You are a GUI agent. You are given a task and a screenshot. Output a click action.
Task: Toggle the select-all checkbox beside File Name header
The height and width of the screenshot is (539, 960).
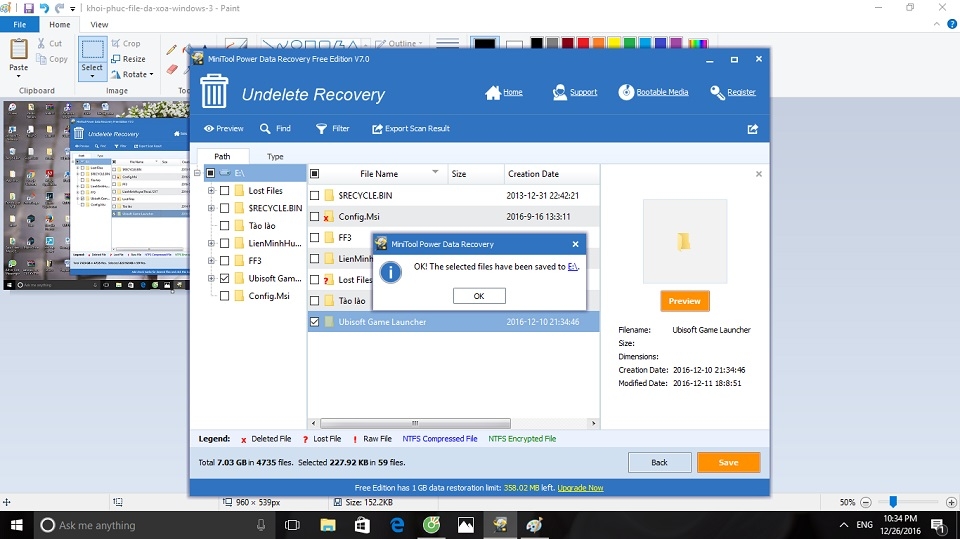coord(315,174)
